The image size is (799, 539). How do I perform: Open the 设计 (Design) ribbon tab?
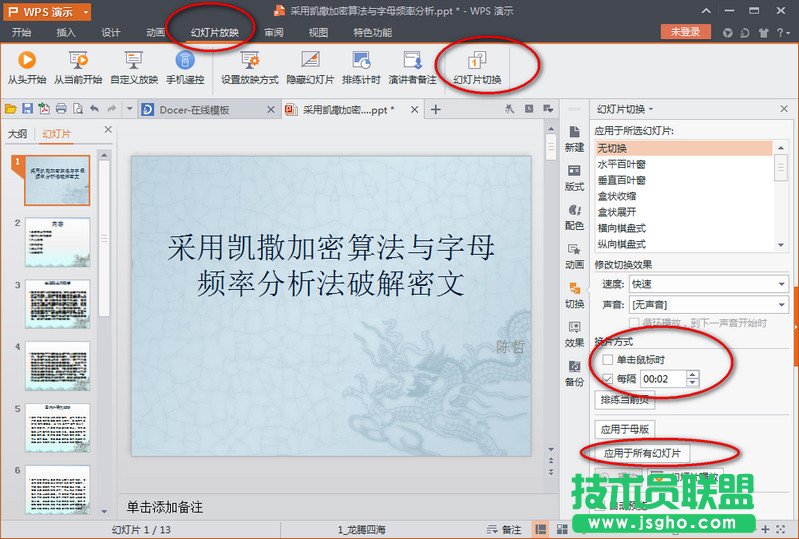click(x=111, y=33)
